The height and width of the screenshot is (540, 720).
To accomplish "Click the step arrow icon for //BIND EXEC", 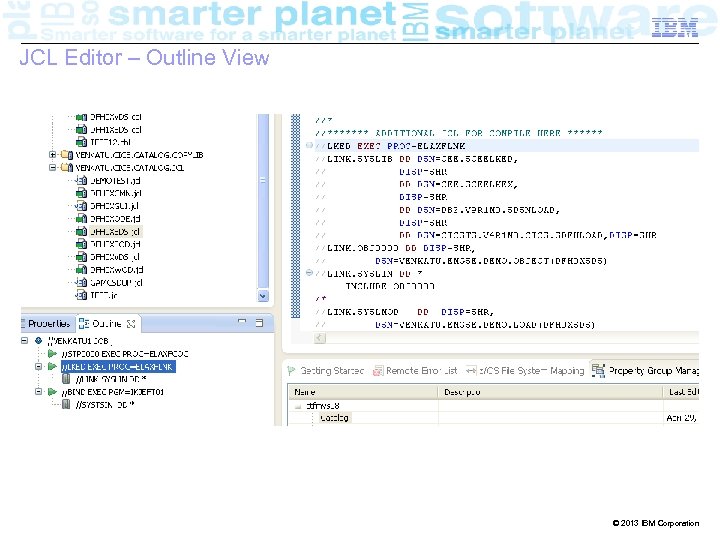I will (x=52, y=392).
